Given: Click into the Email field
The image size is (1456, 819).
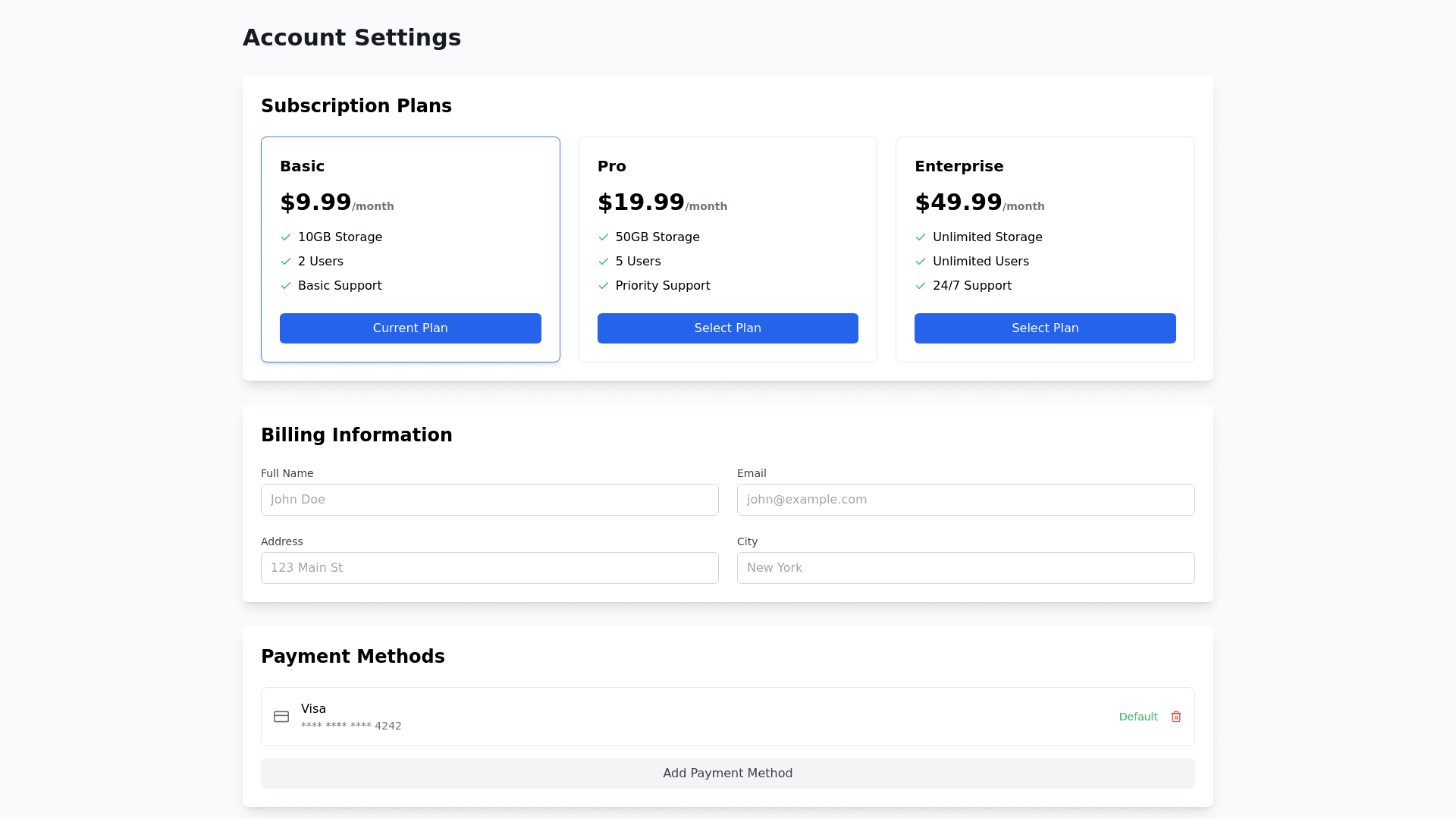Looking at the screenshot, I should [965, 500].
